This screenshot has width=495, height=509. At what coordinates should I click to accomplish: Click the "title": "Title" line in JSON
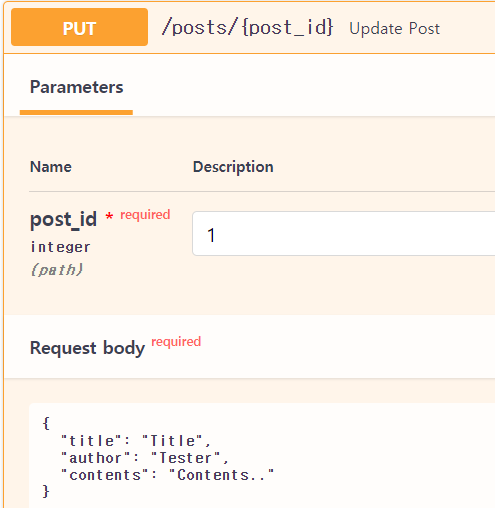click(x=136, y=441)
